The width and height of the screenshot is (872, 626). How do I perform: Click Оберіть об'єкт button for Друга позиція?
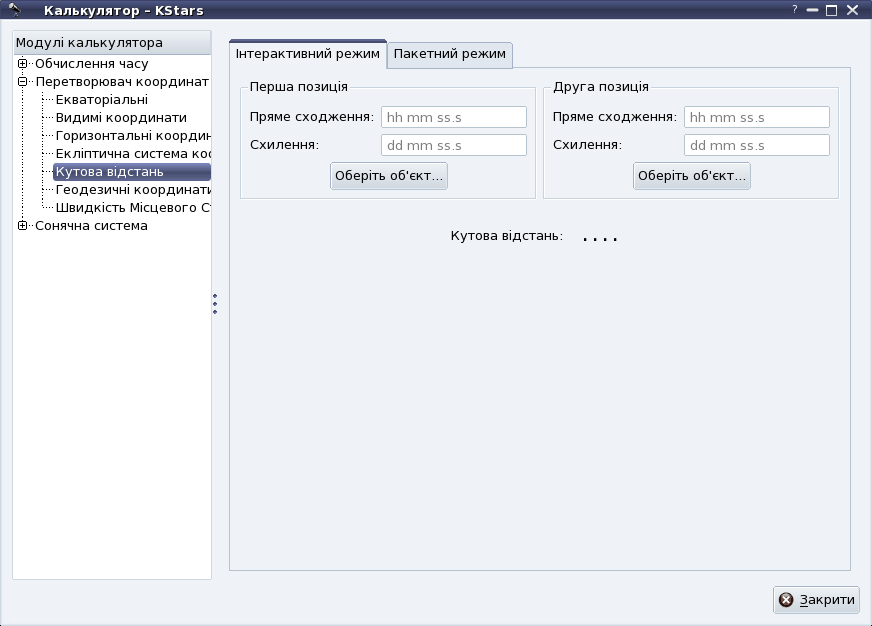click(692, 176)
